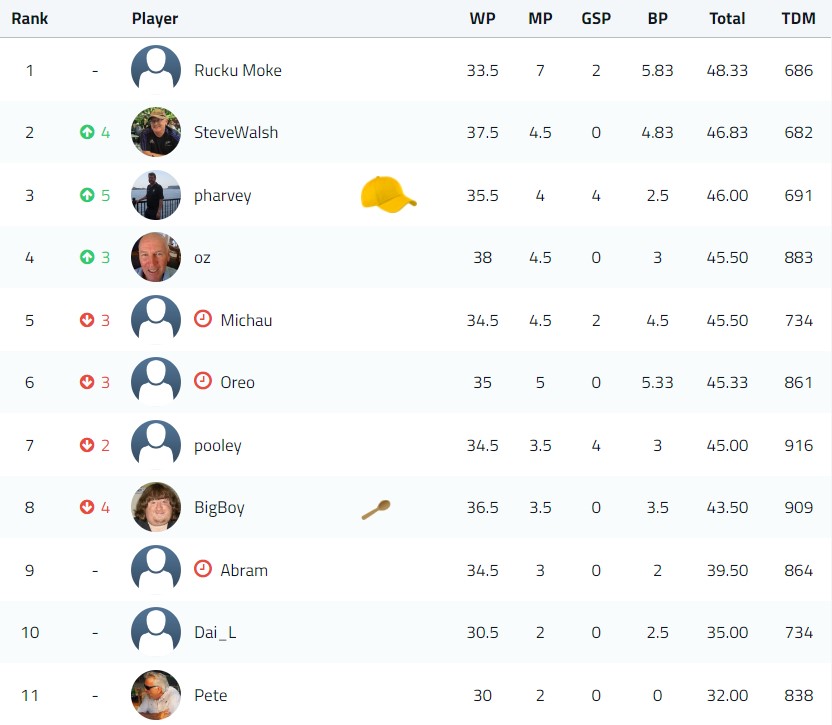The width and height of the screenshot is (832, 725).
Task: Click the red clock icon next to Michau
Action: click(203, 319)
